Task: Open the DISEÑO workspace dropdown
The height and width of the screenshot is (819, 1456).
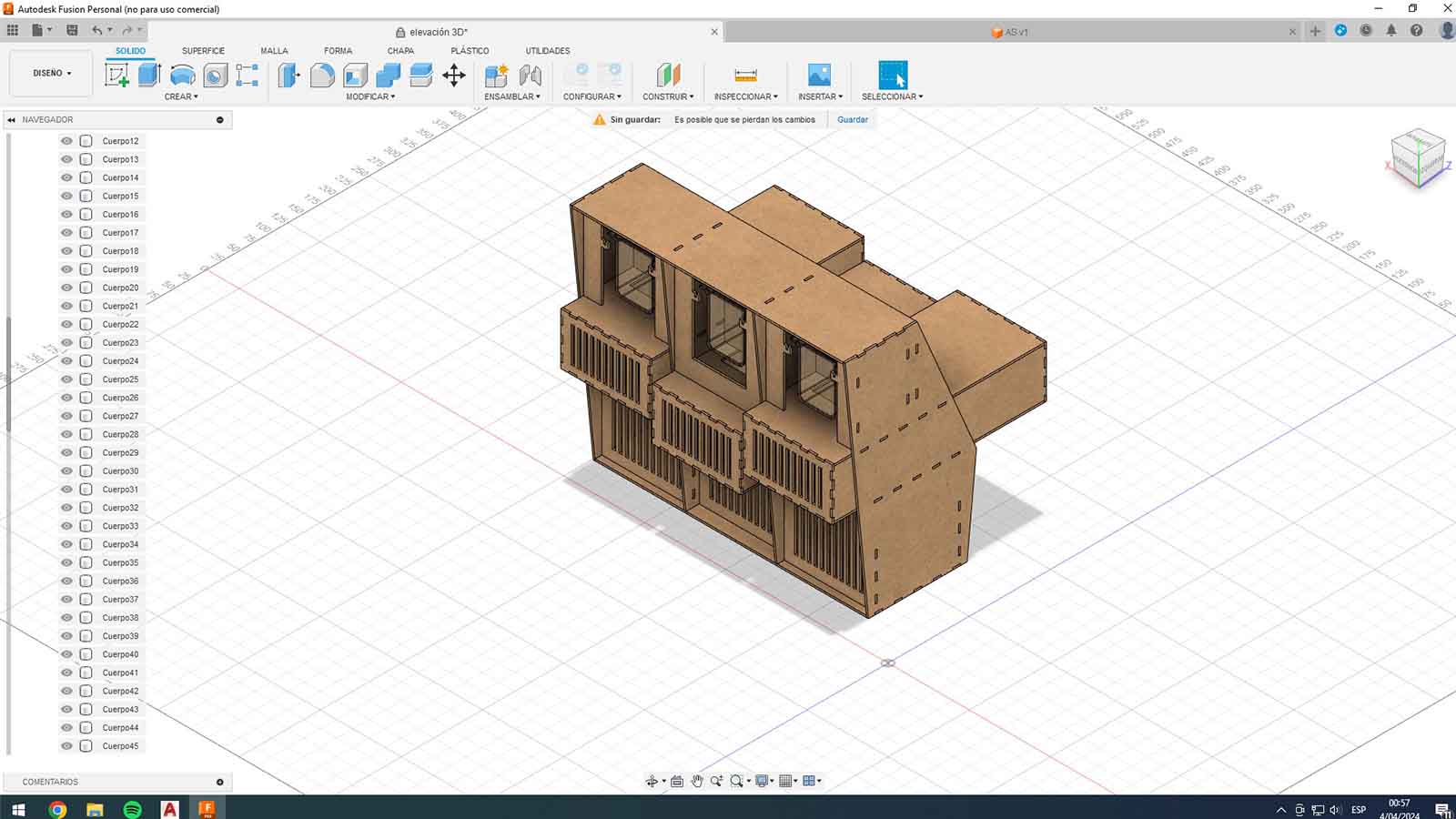Action: pos(51,73)
